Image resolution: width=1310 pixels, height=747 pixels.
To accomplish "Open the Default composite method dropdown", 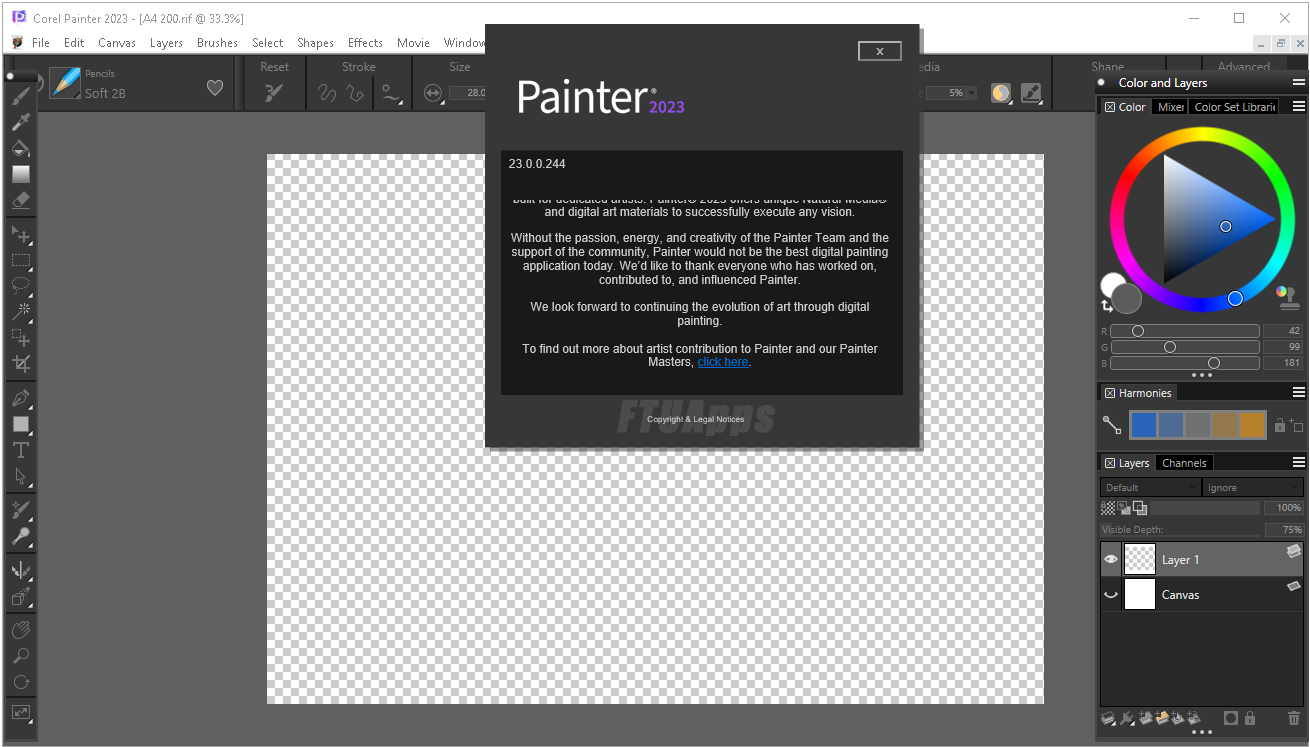I will (1150, 487).
